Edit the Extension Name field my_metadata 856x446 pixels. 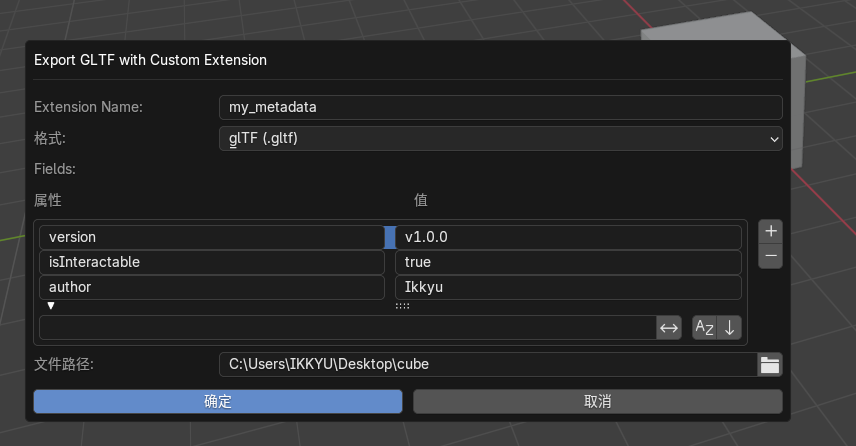point(501,108)
